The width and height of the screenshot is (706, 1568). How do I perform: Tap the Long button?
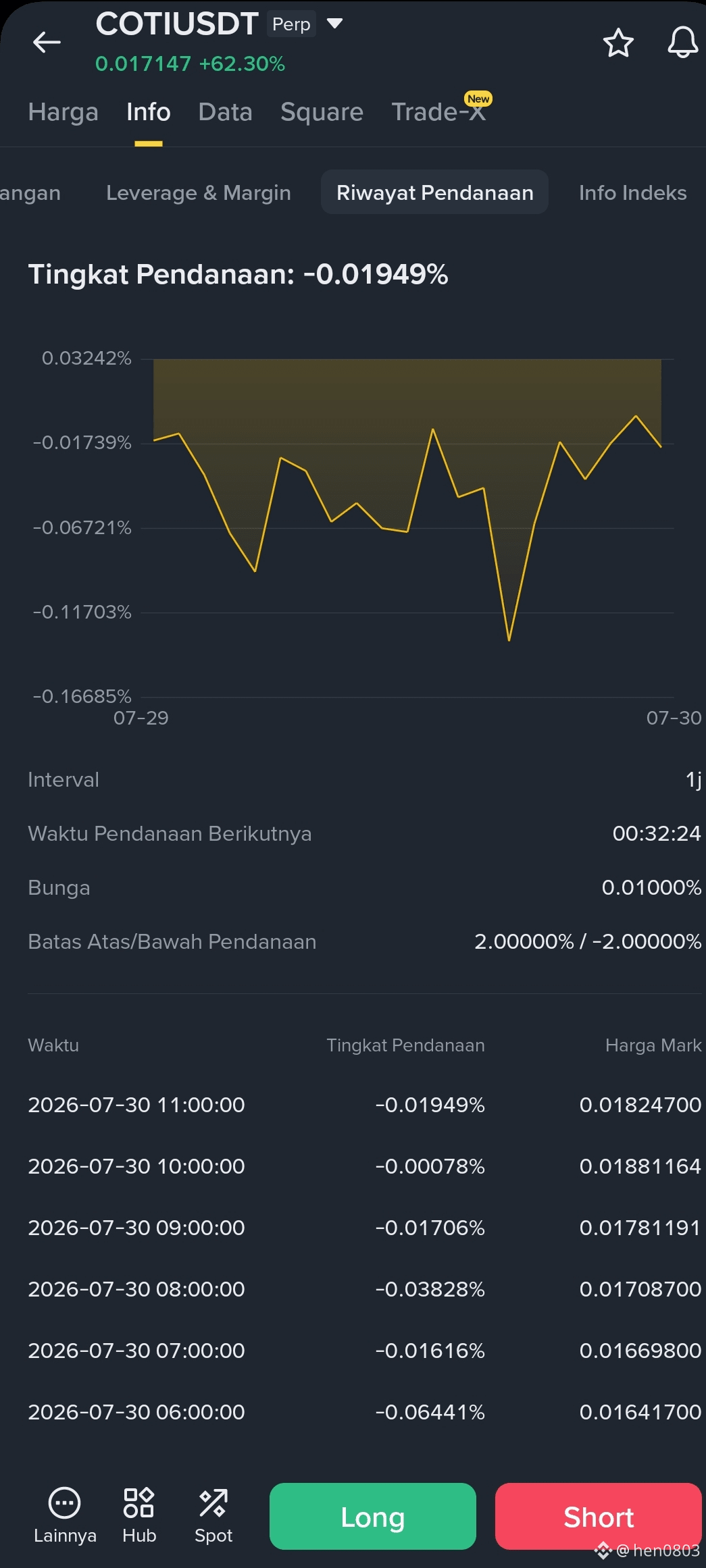coord(373,1516)
